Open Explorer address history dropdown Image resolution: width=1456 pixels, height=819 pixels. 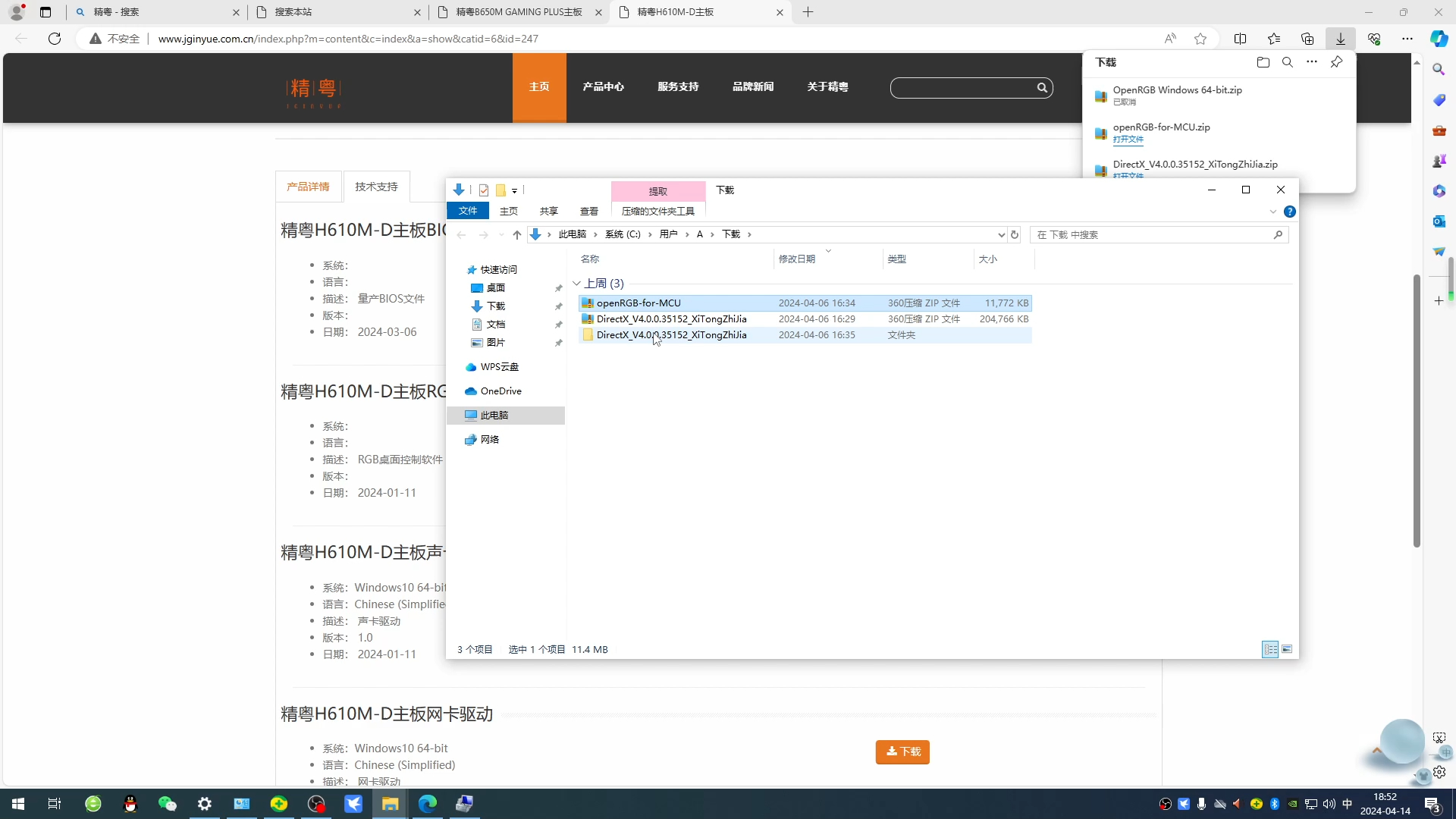(x=1001, y=235)
